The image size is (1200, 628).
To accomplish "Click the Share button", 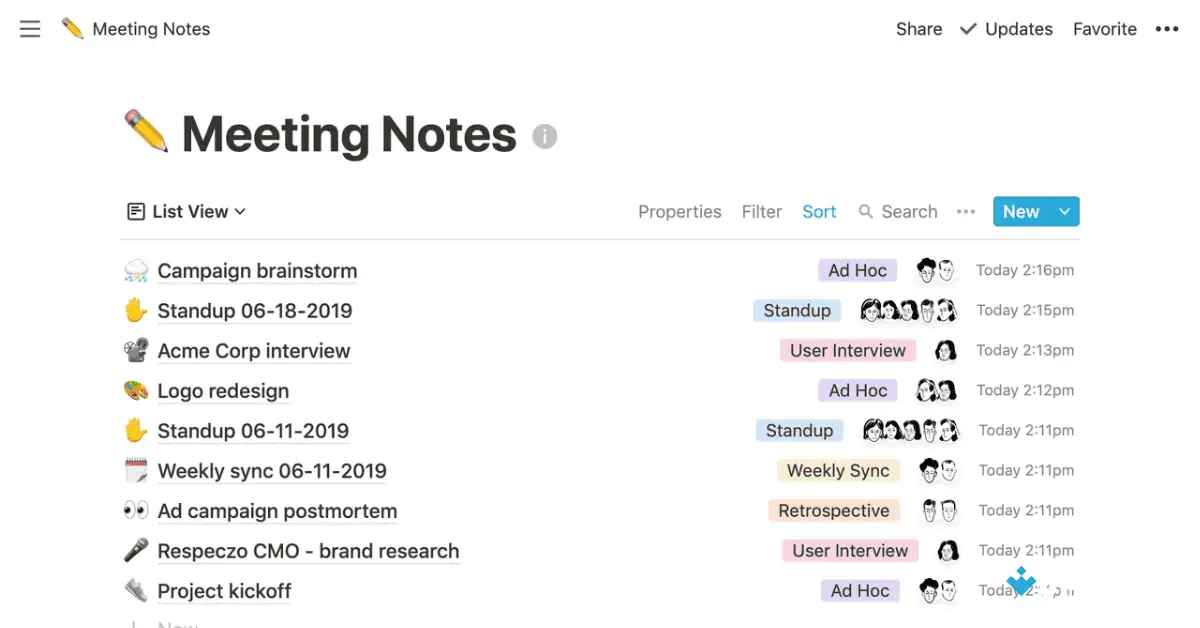I will (x=918, y=29).
